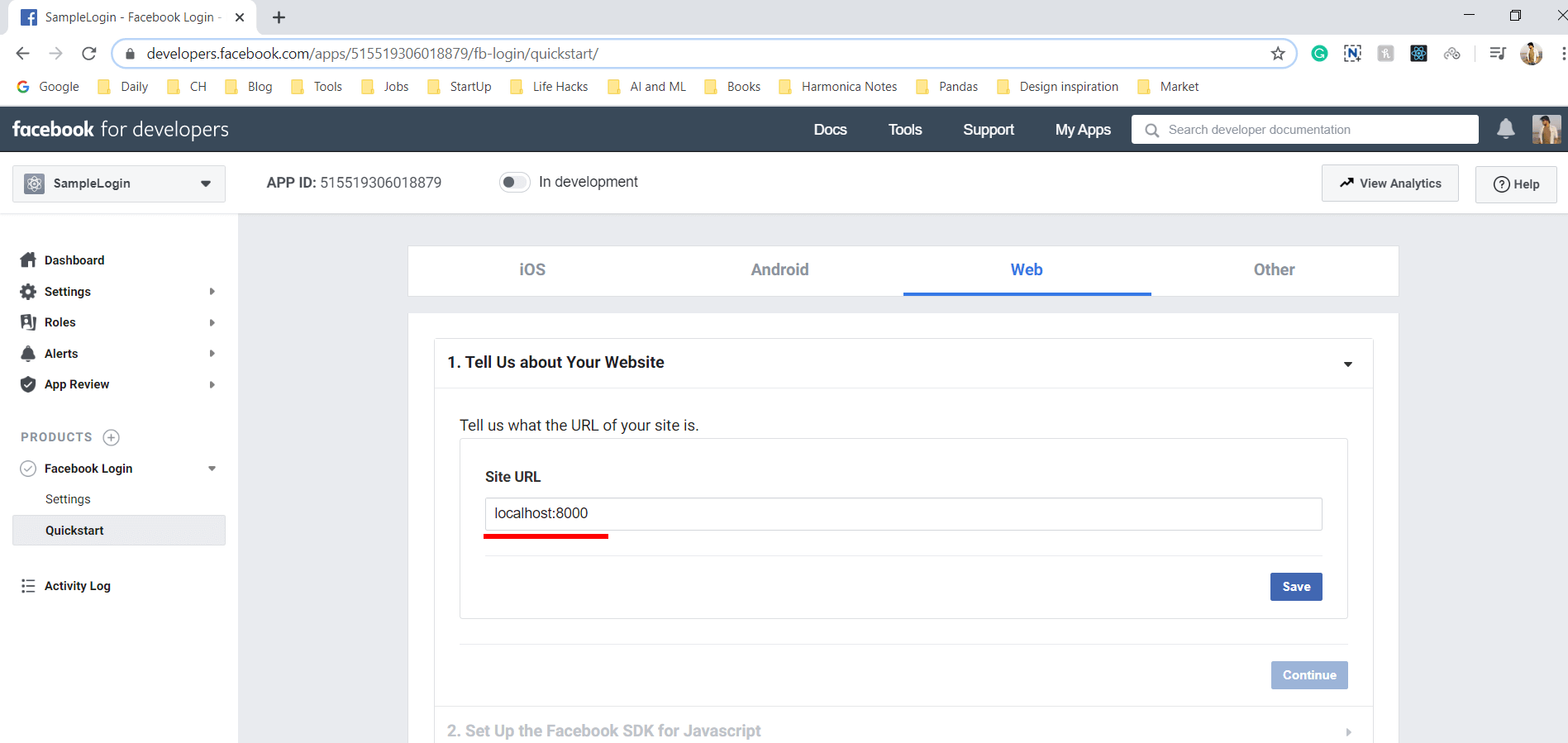Open the My Apps menu
The image size is (1568, 743).
(x=1083, y=130)
